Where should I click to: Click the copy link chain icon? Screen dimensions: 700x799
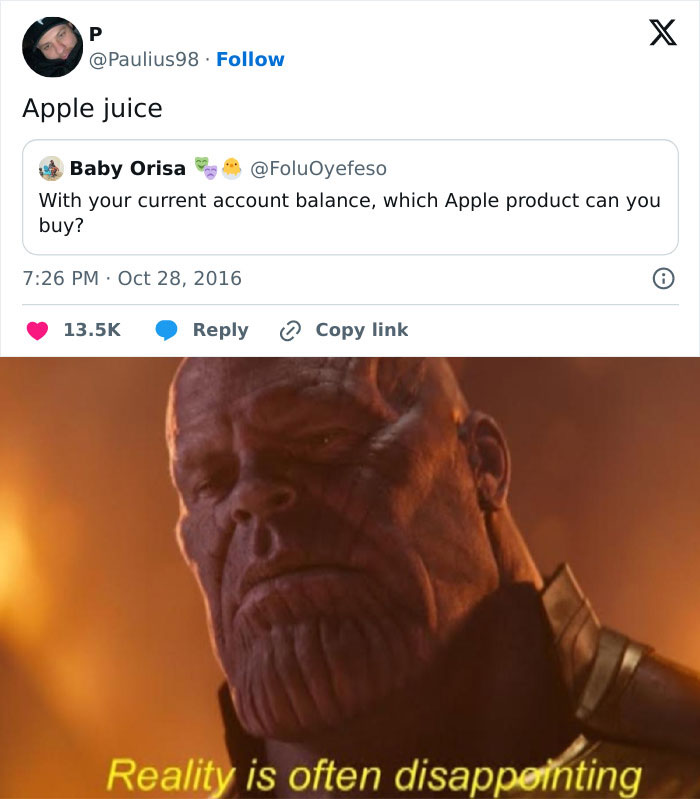[x=290, y=330]
